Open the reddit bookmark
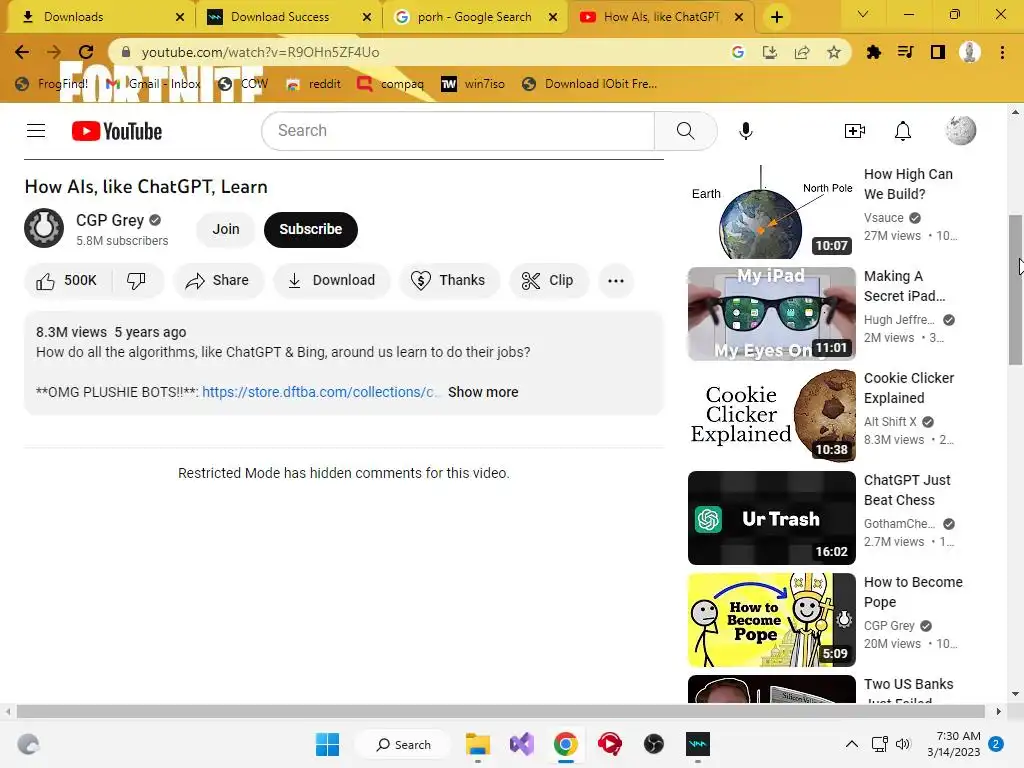This screenshot has height=768, width=1024. coord(313,84)
